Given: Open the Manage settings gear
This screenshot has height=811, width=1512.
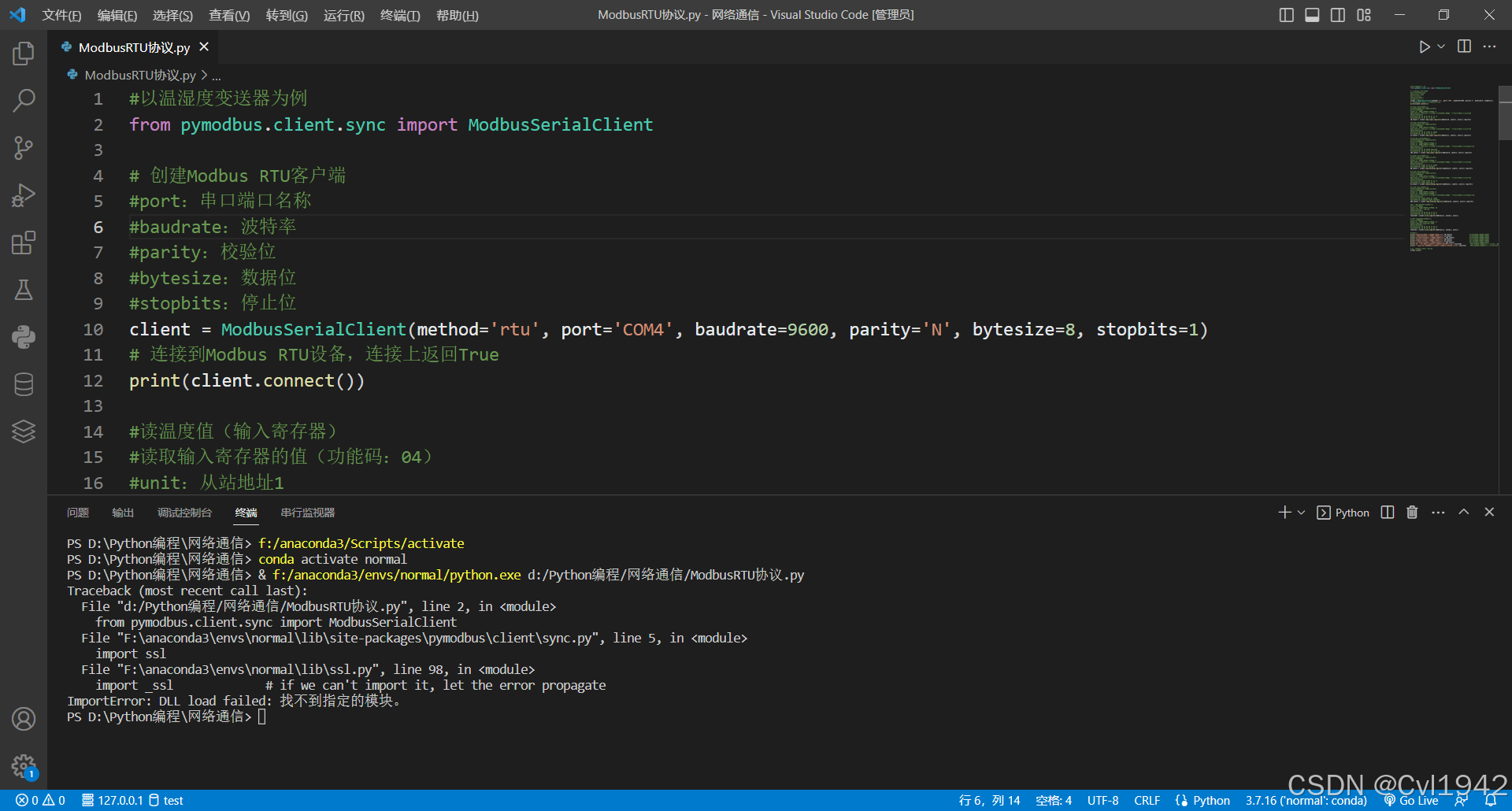Looking at the screenshot, I should [23, 766].
